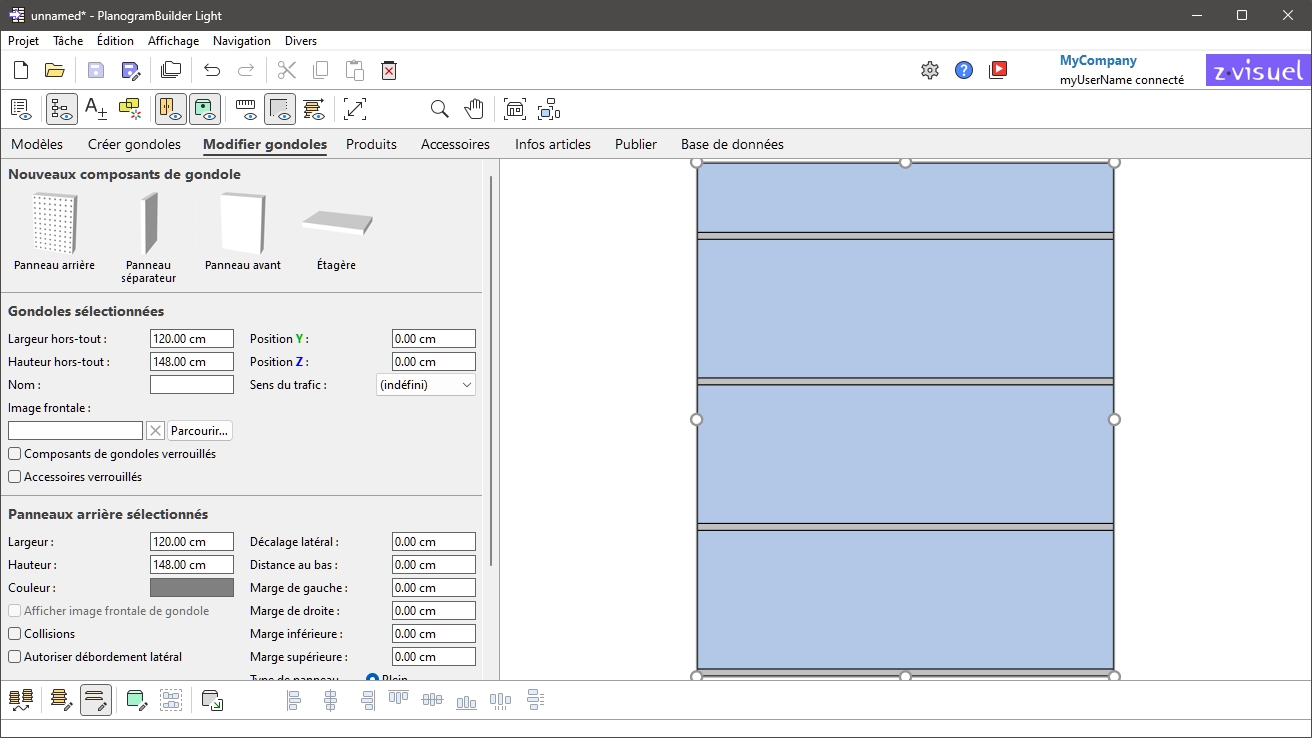Open the Tâche menu
Viewport: 1312px width, 738px height.
coord(68,41)
